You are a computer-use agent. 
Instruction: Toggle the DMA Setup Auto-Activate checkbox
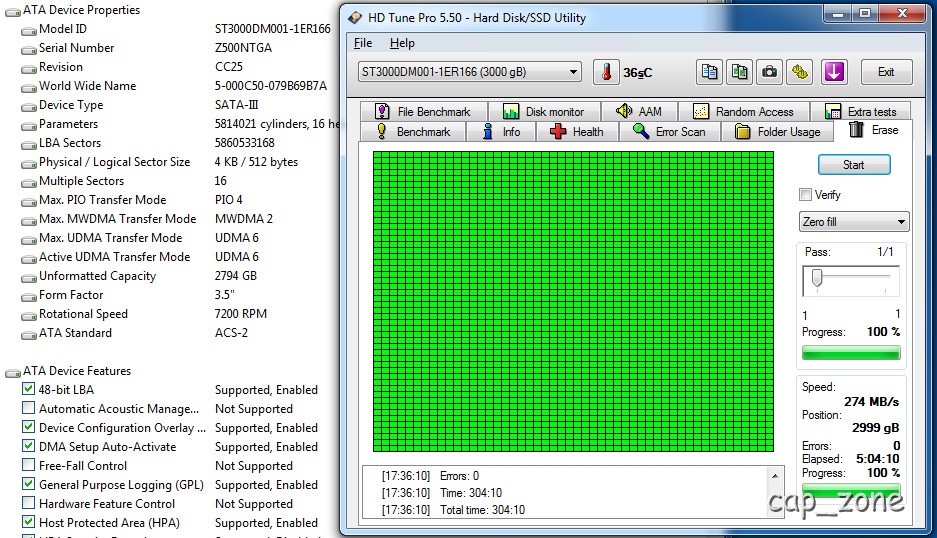coord(28,446)
